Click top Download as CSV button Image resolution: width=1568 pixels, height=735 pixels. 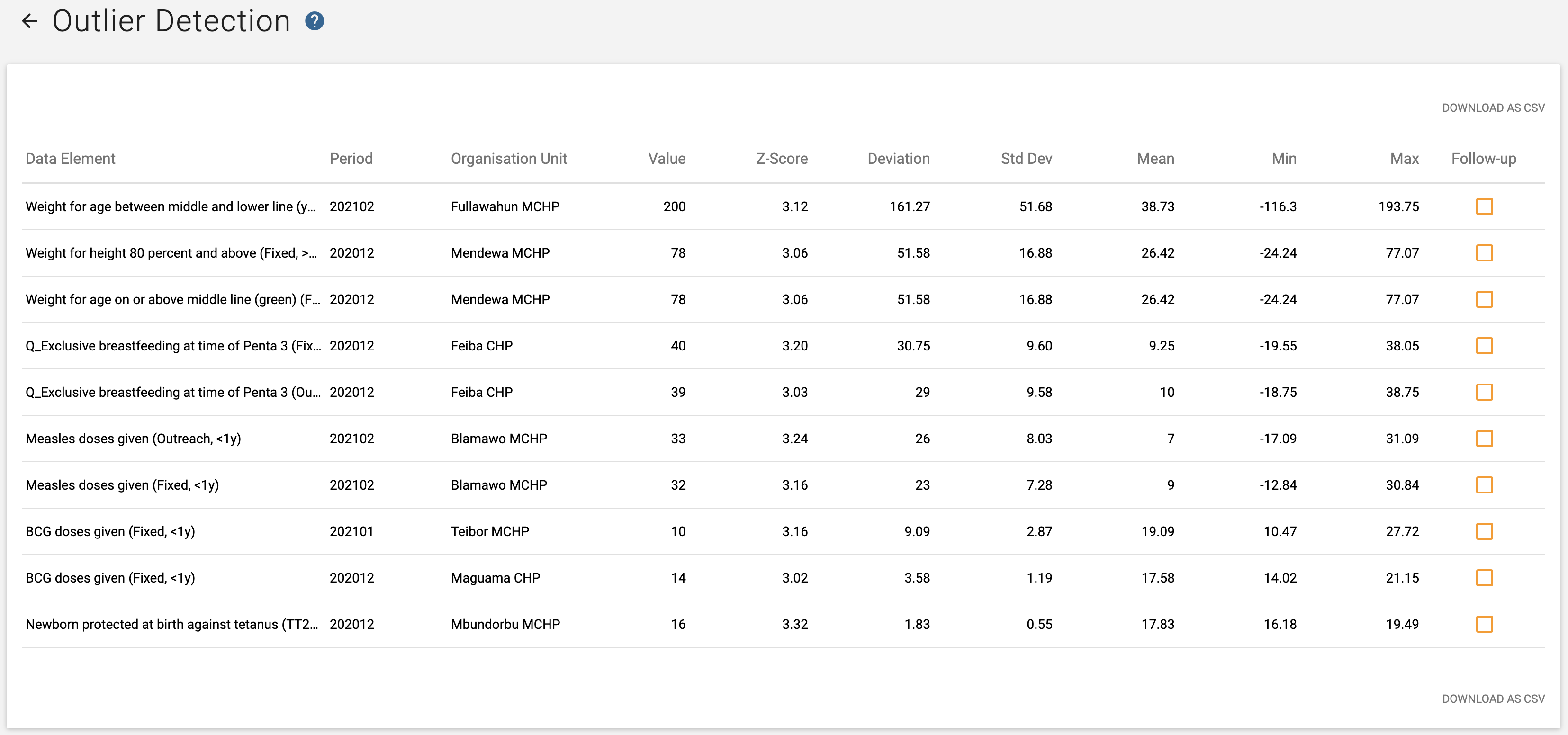pyautogui.click(x=1493, y=108)
